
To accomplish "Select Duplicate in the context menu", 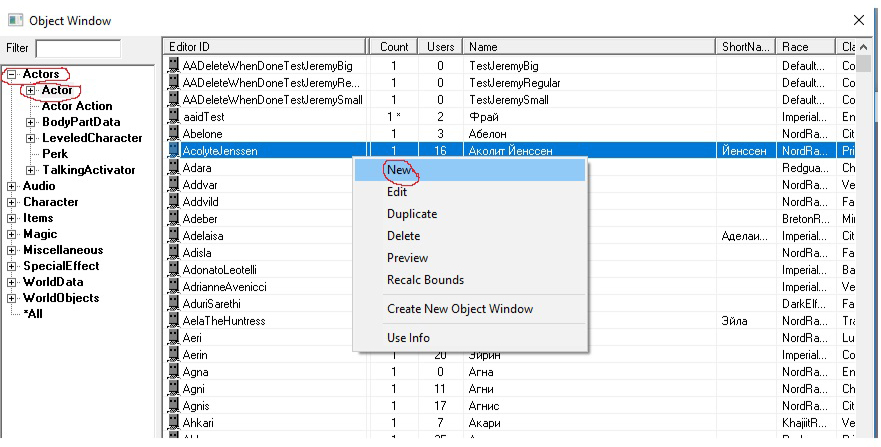I will [x=412, y=214].
